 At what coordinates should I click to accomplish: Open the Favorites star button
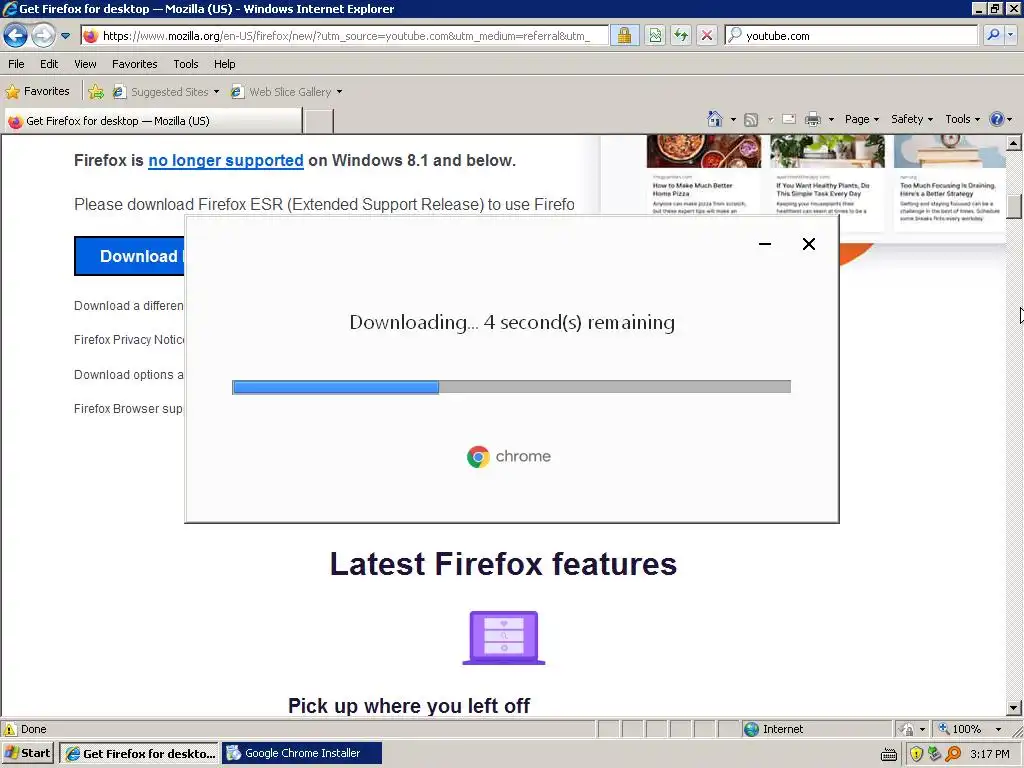click(37, 91)
